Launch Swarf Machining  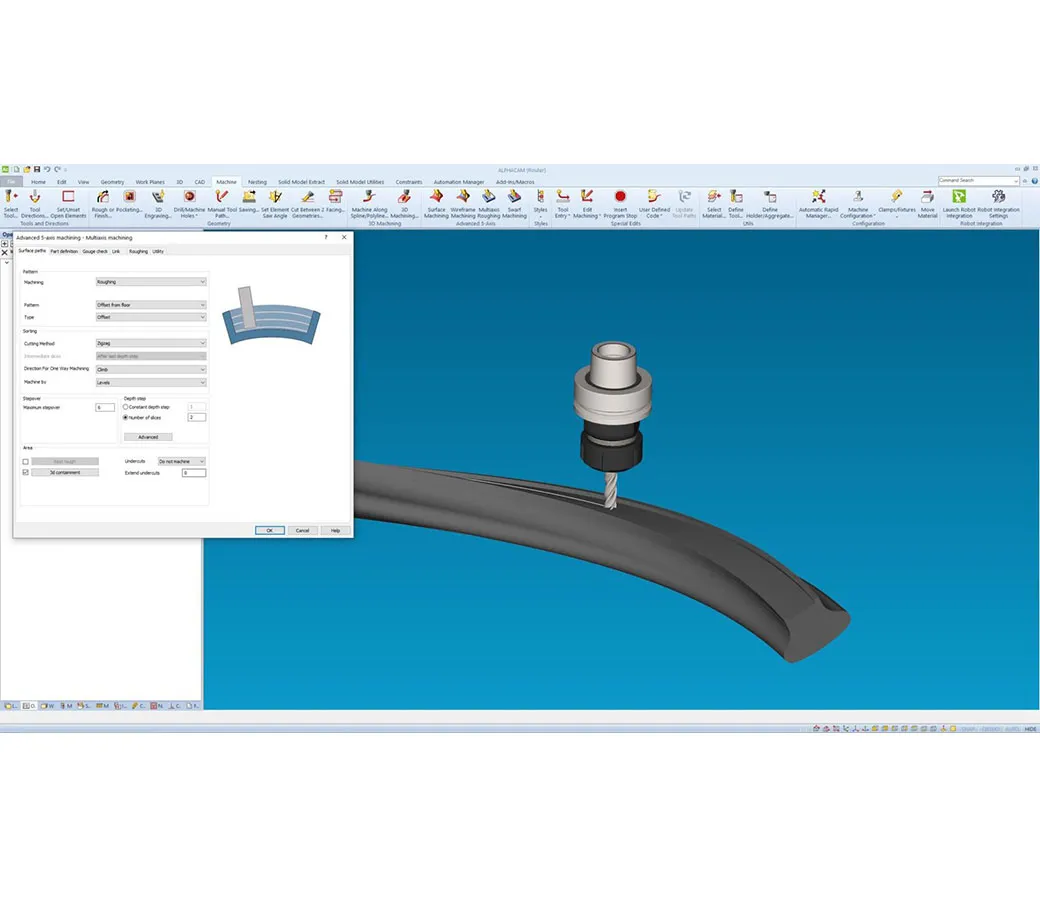514,203
